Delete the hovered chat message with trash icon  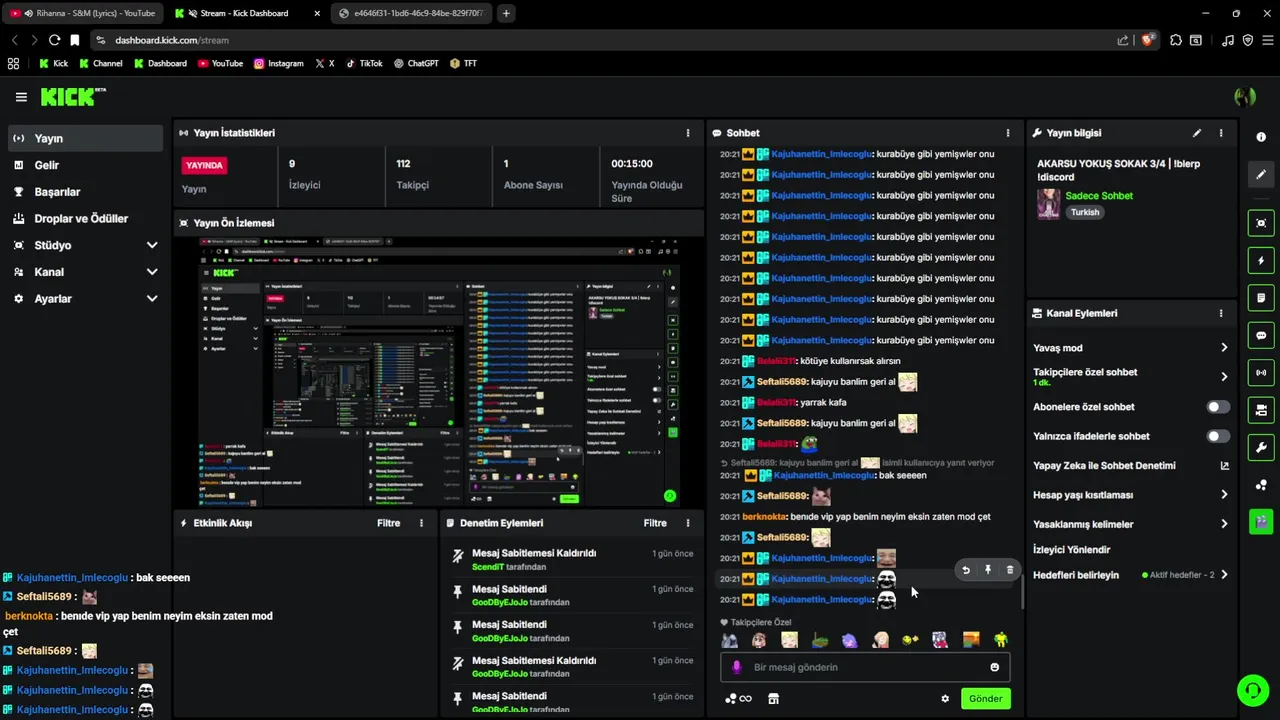pyautogui.click(x=1010, y=570)
